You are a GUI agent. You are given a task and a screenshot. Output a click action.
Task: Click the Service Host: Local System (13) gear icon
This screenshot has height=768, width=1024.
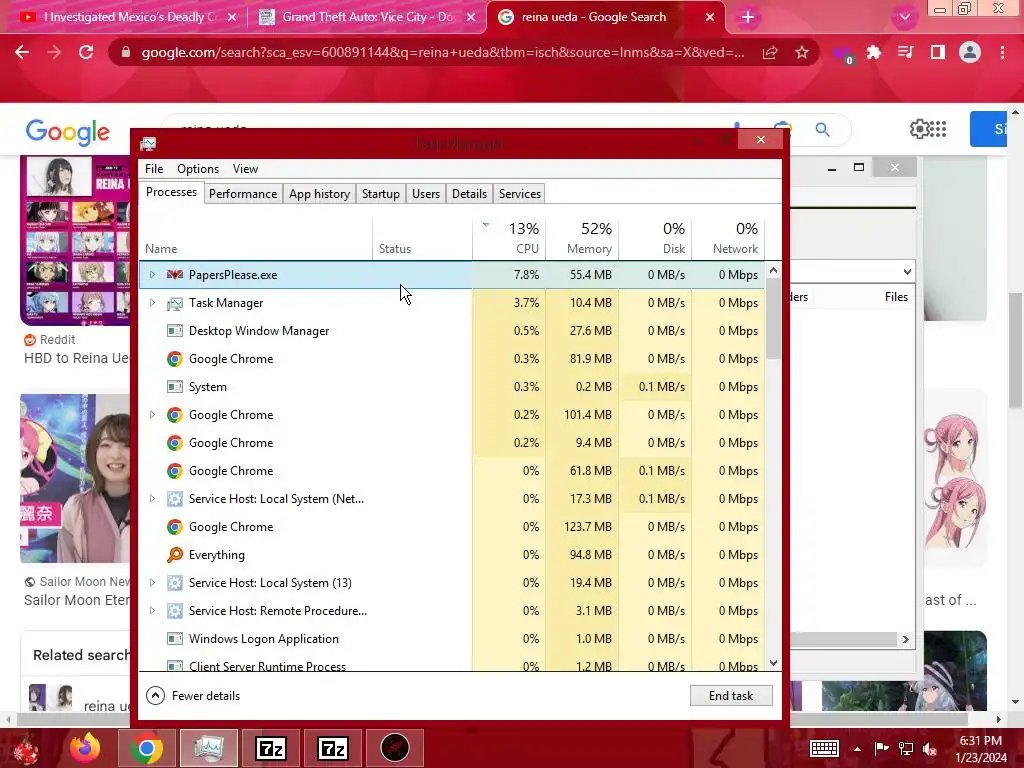[174, 583]
